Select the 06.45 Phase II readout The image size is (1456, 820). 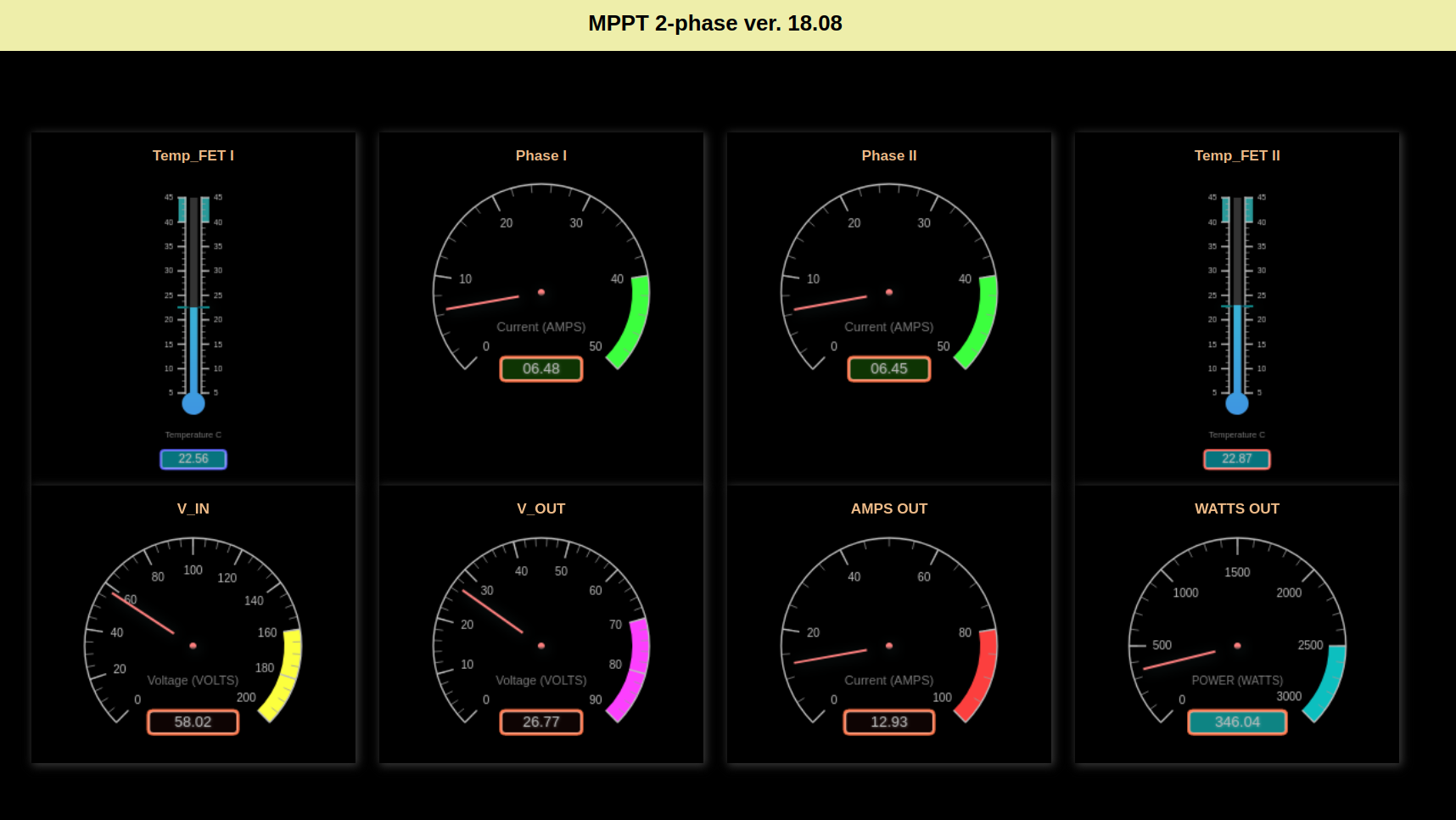point(889,369)
